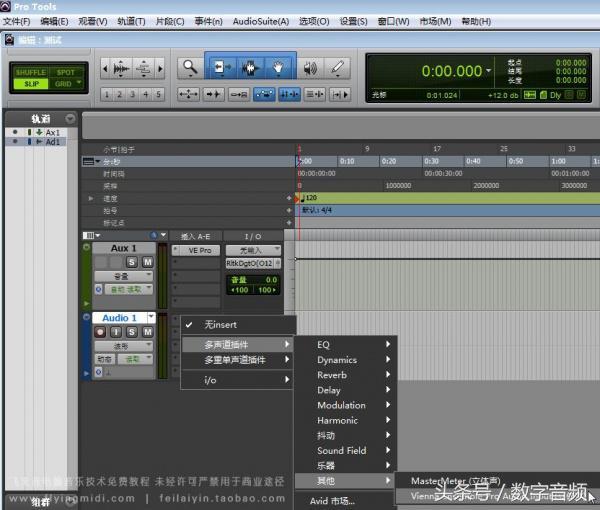
Task: Click zoom preset 3 button
Action: 132,95
